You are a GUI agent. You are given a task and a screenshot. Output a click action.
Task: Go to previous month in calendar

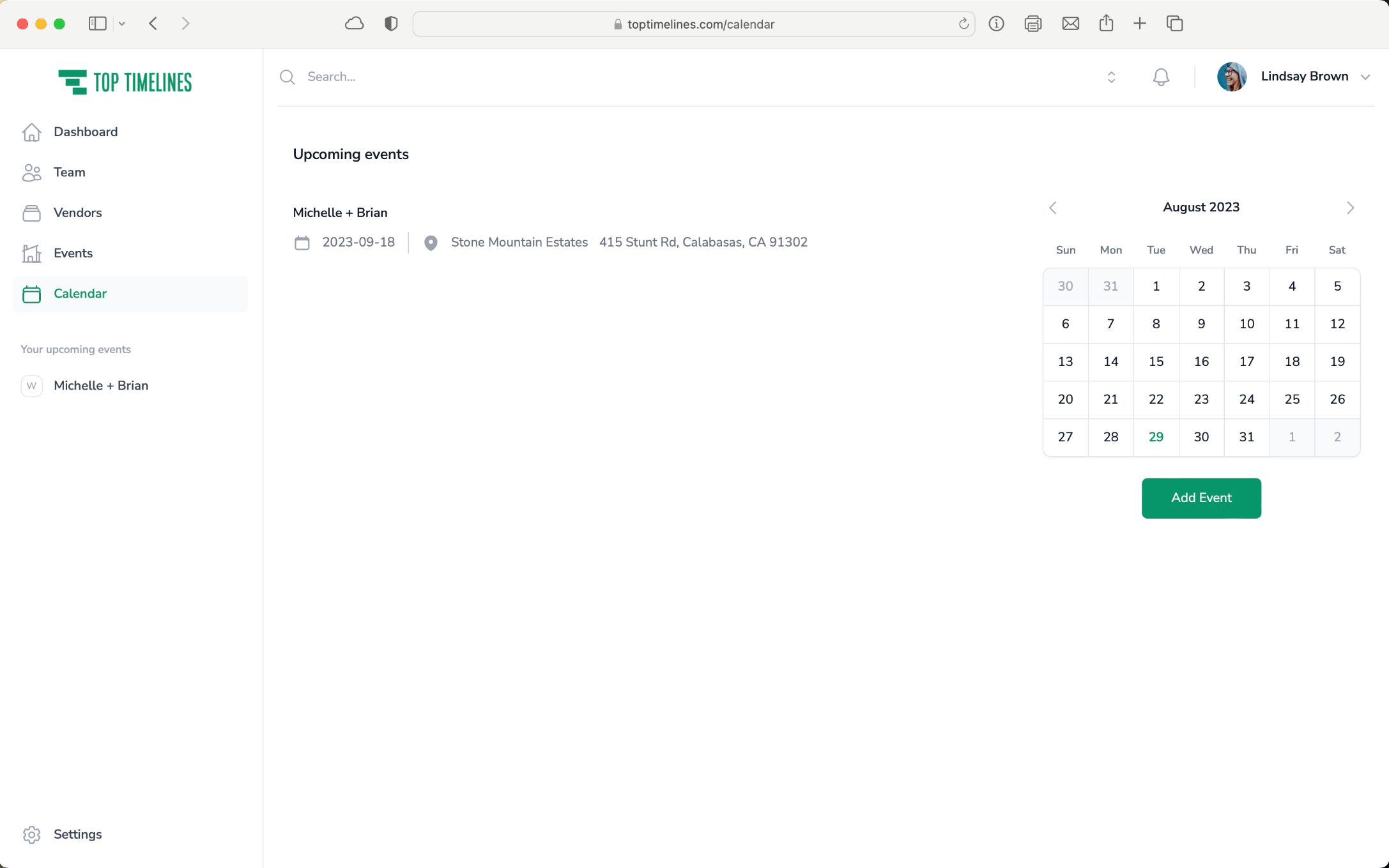[1053, 208]
